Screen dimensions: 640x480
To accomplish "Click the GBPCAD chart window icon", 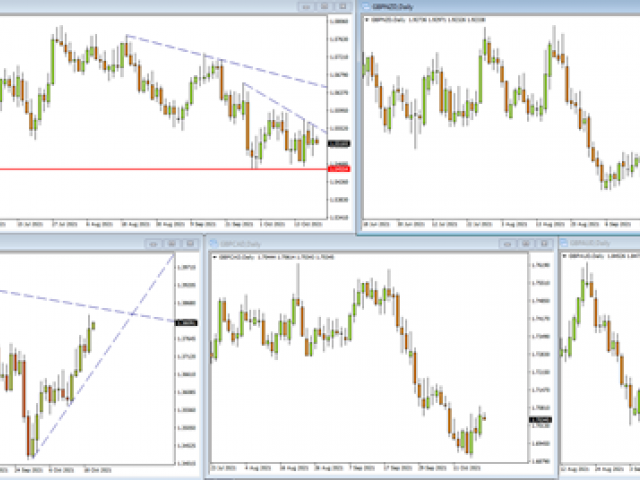I will (214, 243).
